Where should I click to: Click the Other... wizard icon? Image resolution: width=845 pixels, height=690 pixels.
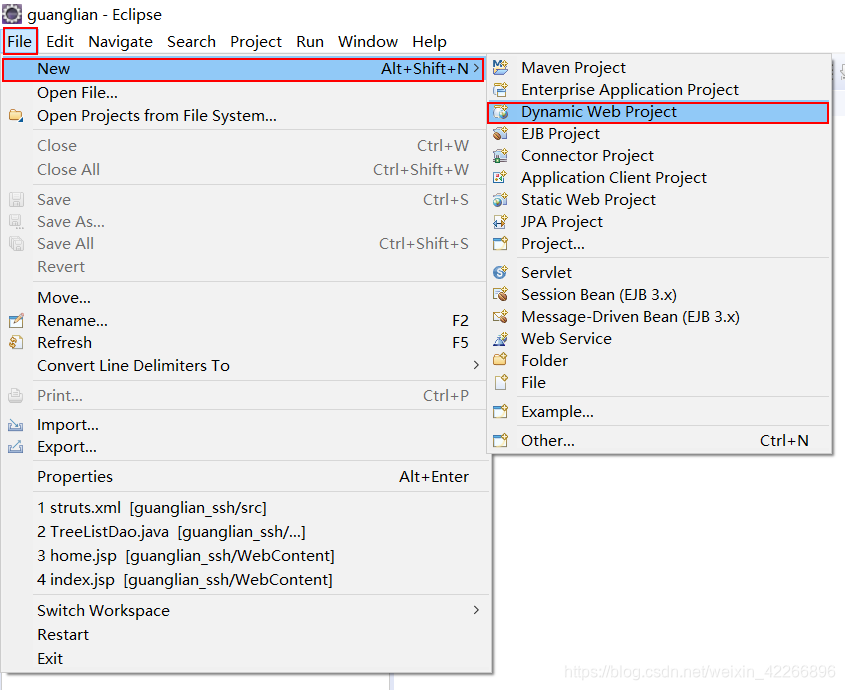[500, 440]
